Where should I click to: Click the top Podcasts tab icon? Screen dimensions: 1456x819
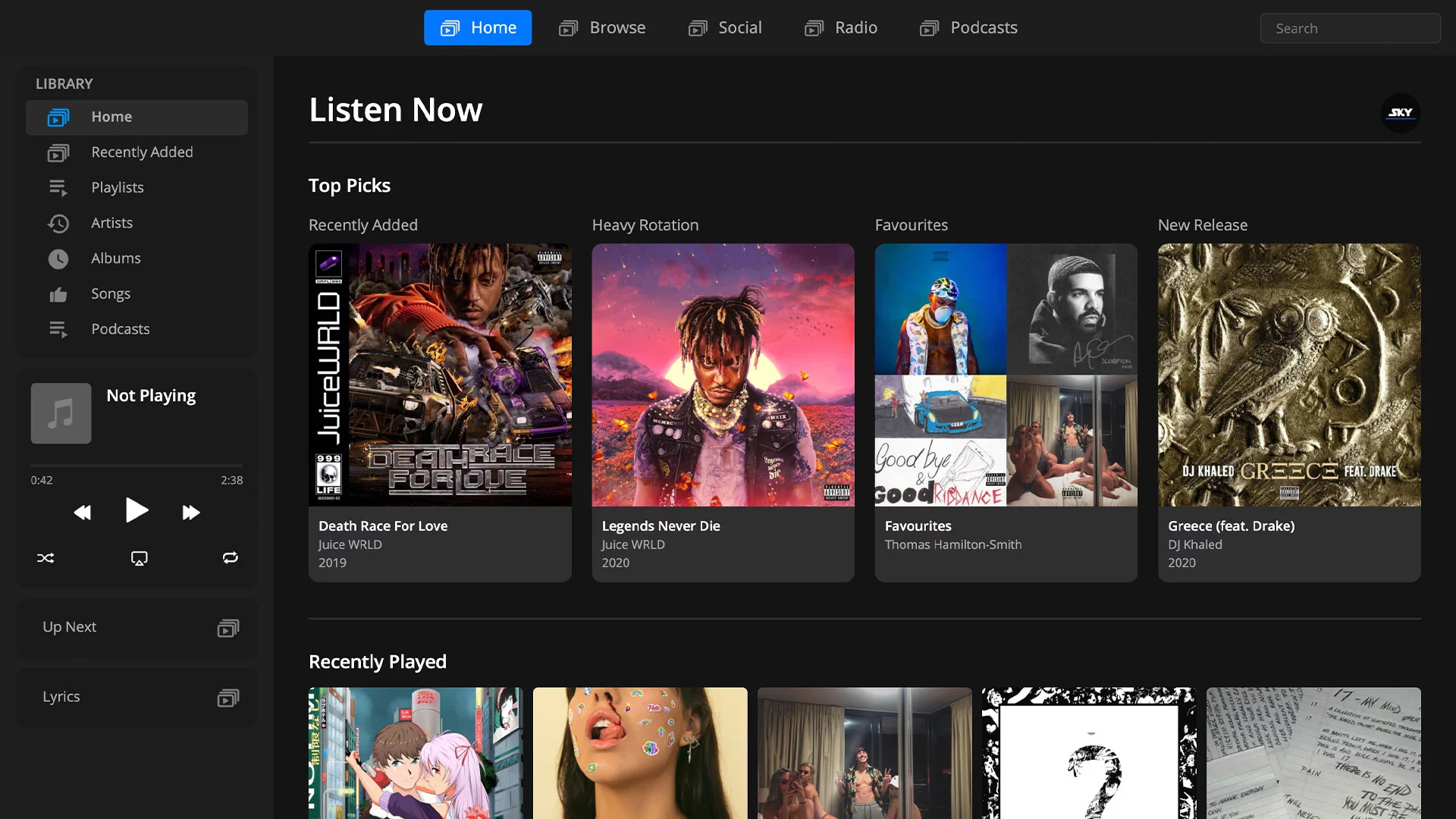tap(930, 28)
